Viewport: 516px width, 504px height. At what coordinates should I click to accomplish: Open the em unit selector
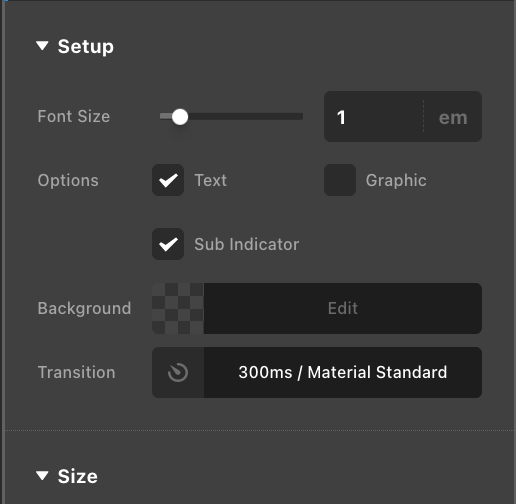pos(453,117)
